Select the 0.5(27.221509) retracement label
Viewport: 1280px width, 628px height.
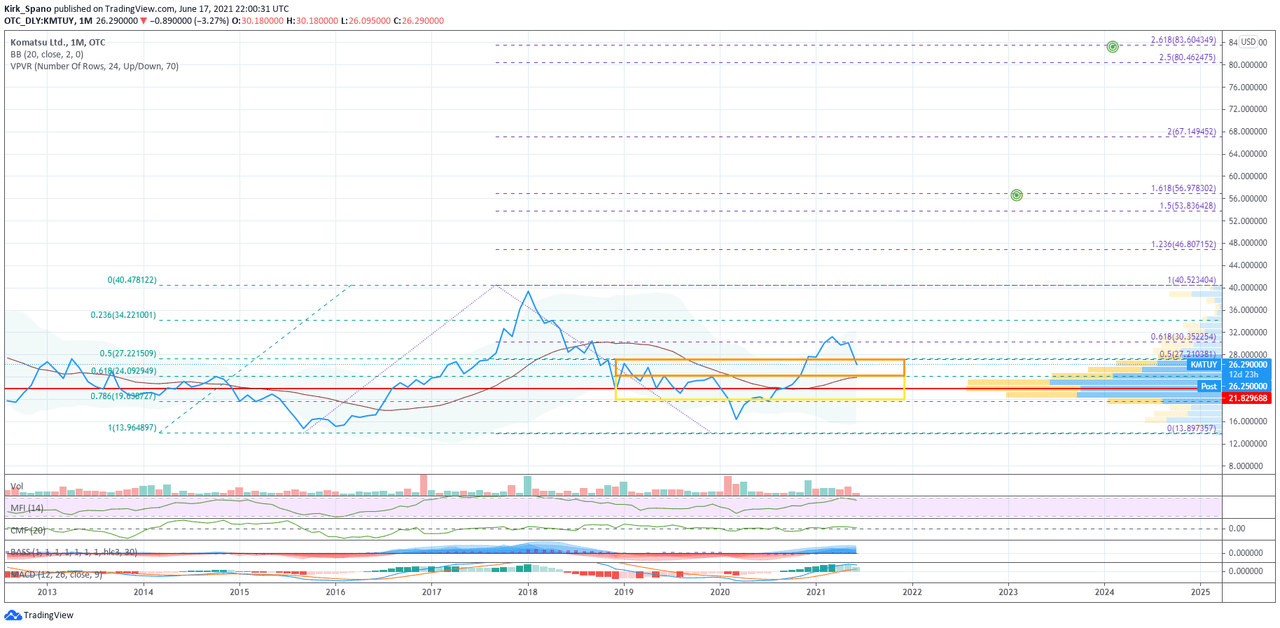(129, 354)
